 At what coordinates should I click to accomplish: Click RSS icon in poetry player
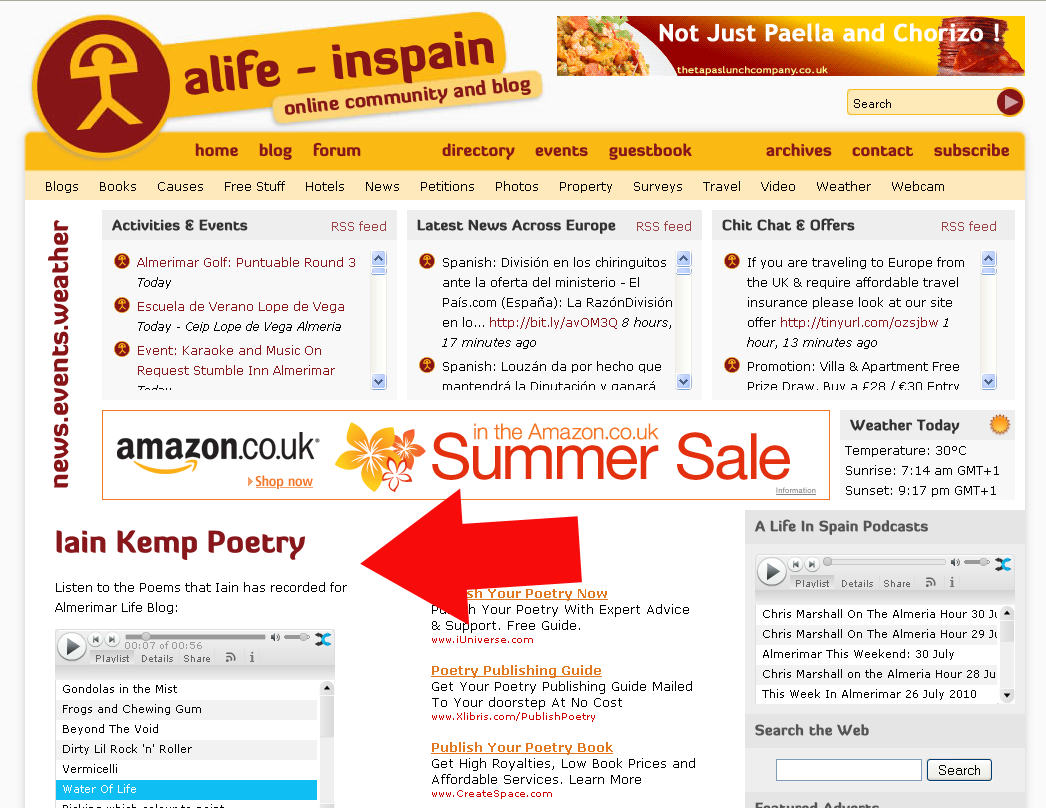(231, 658)
